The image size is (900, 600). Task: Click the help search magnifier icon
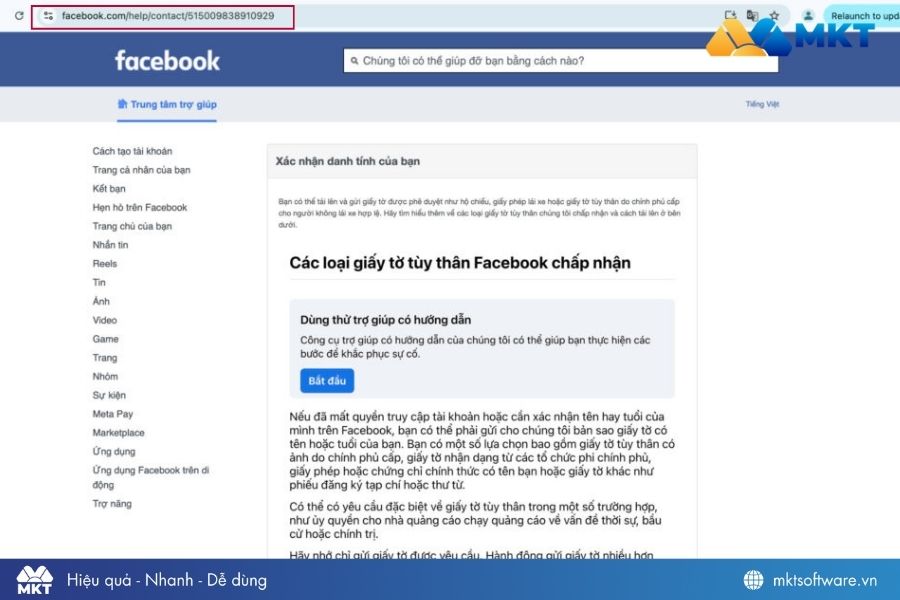coord(354,61)
